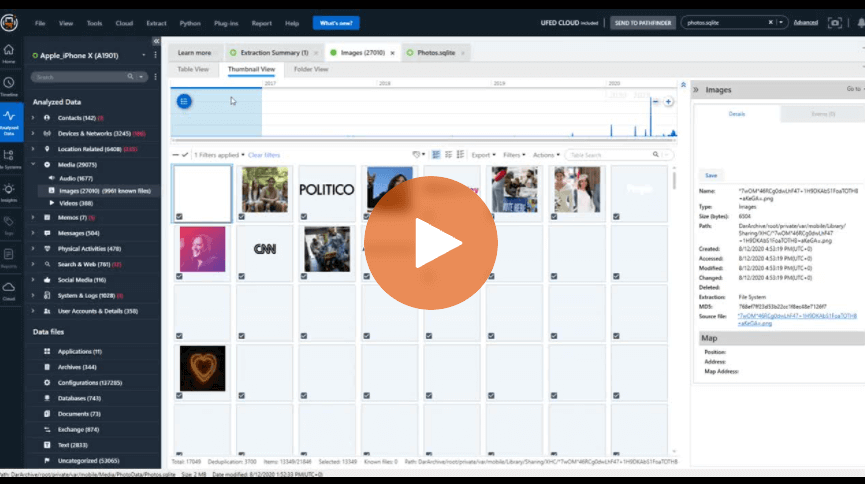Open the Python menu
Screen dimensions: 865x484
[190, 23]
